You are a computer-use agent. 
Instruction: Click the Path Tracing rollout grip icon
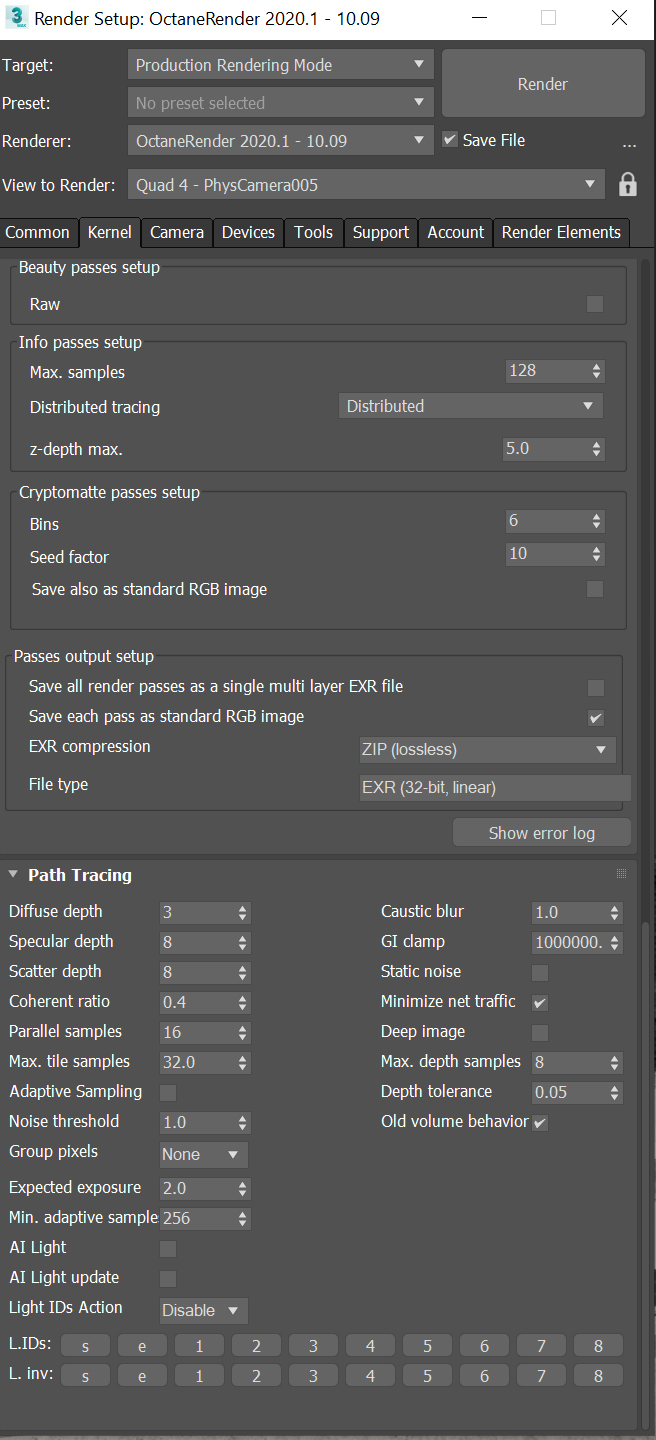(621, 874)
